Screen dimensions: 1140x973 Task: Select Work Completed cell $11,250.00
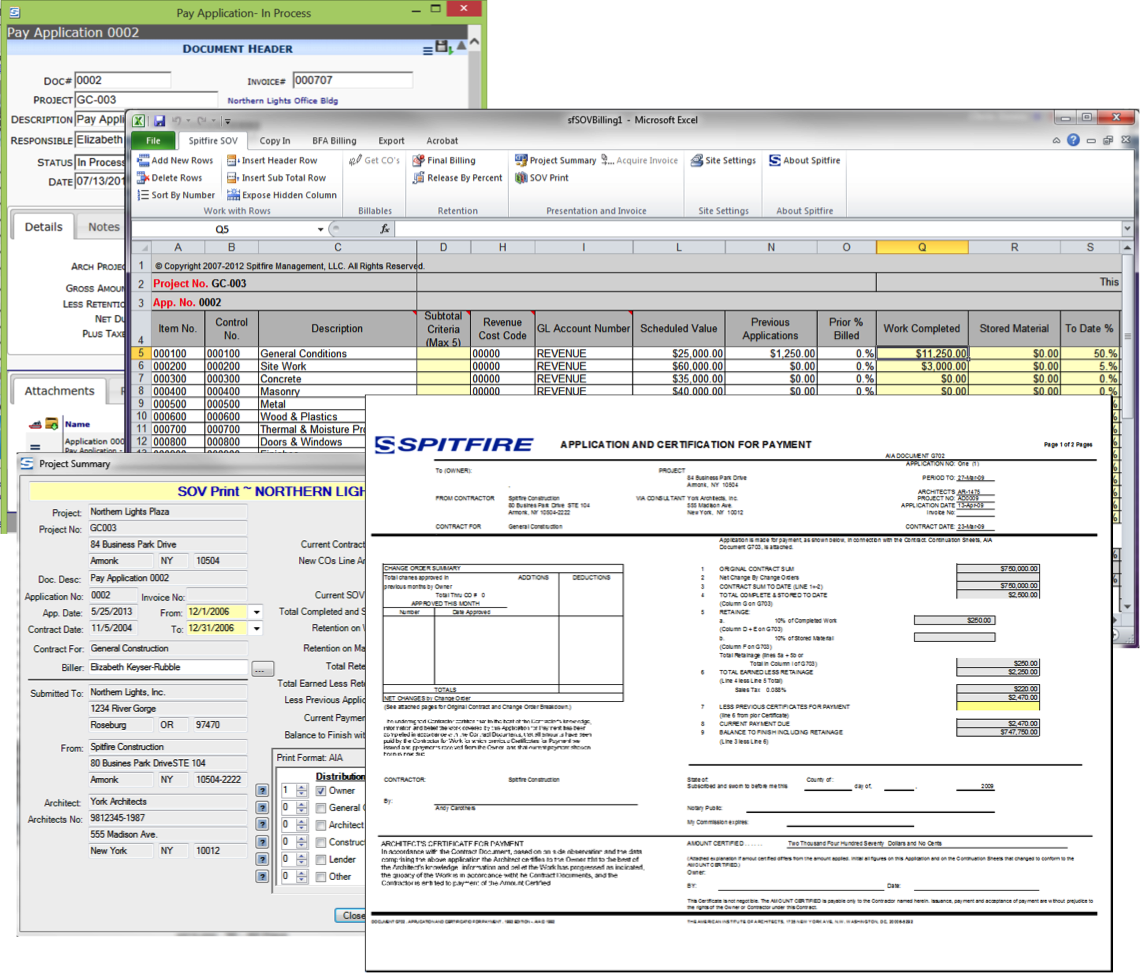[x=922, y=353]
